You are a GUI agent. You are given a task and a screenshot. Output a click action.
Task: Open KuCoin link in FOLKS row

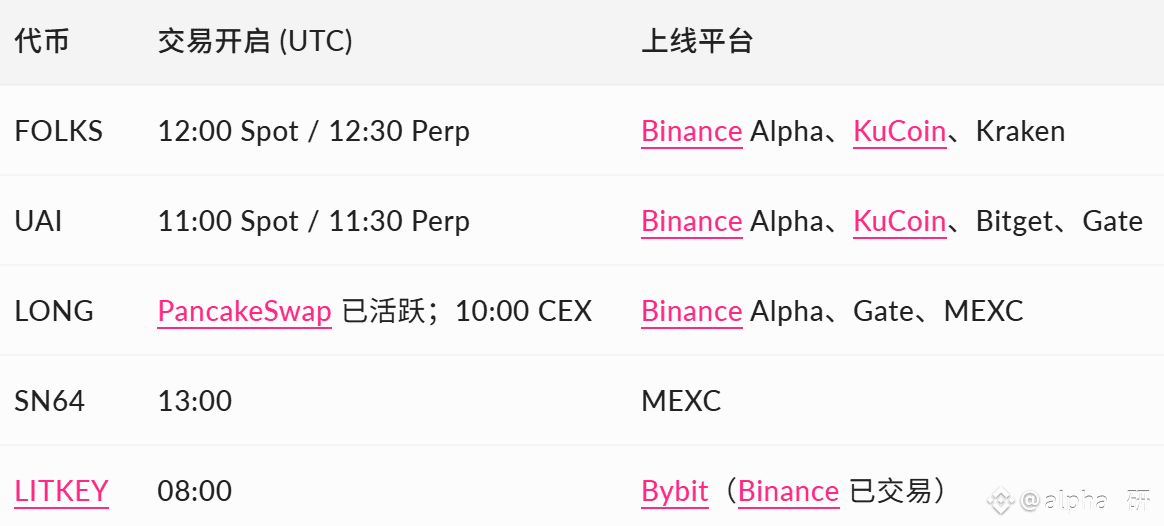(899, 131)
